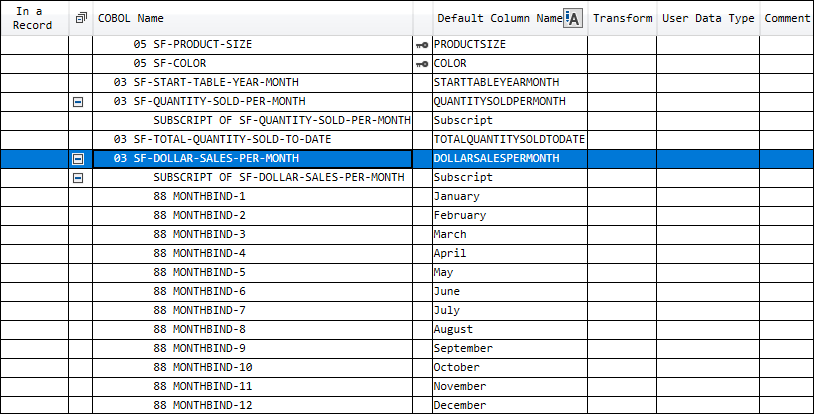Click the User Data Type cell for PRODUCTSIZE
This screenshot has width=814, height=414.
708,45
